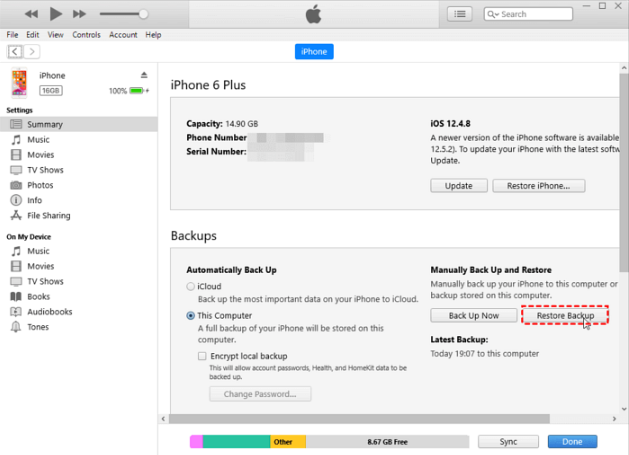Image resolution: width=629 pixels, height=455 pixels.
Task: Click the Fast Forward playback icon
Action: click(79, 14)
